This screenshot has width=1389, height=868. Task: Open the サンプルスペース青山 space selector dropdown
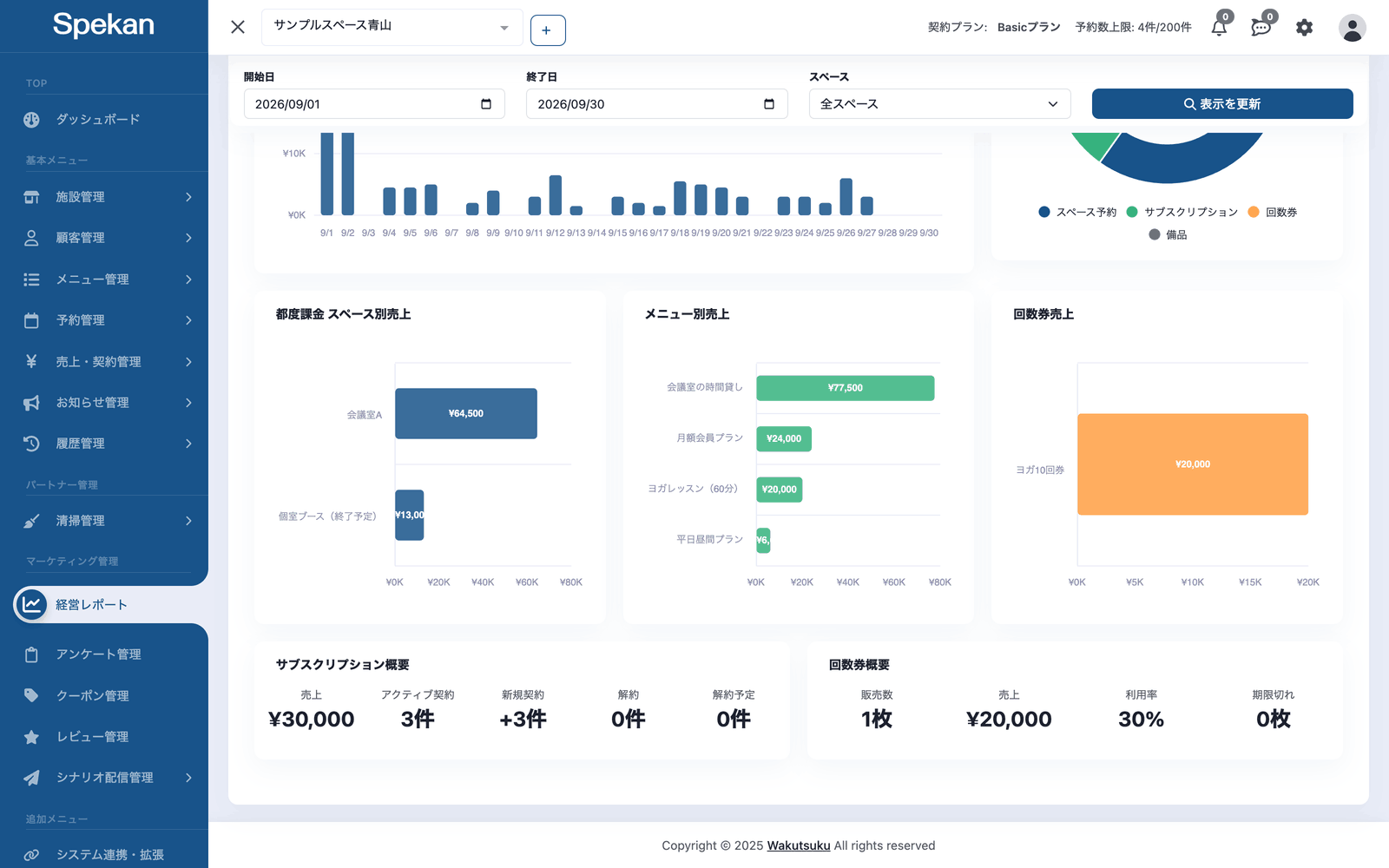tap(392, 27)
